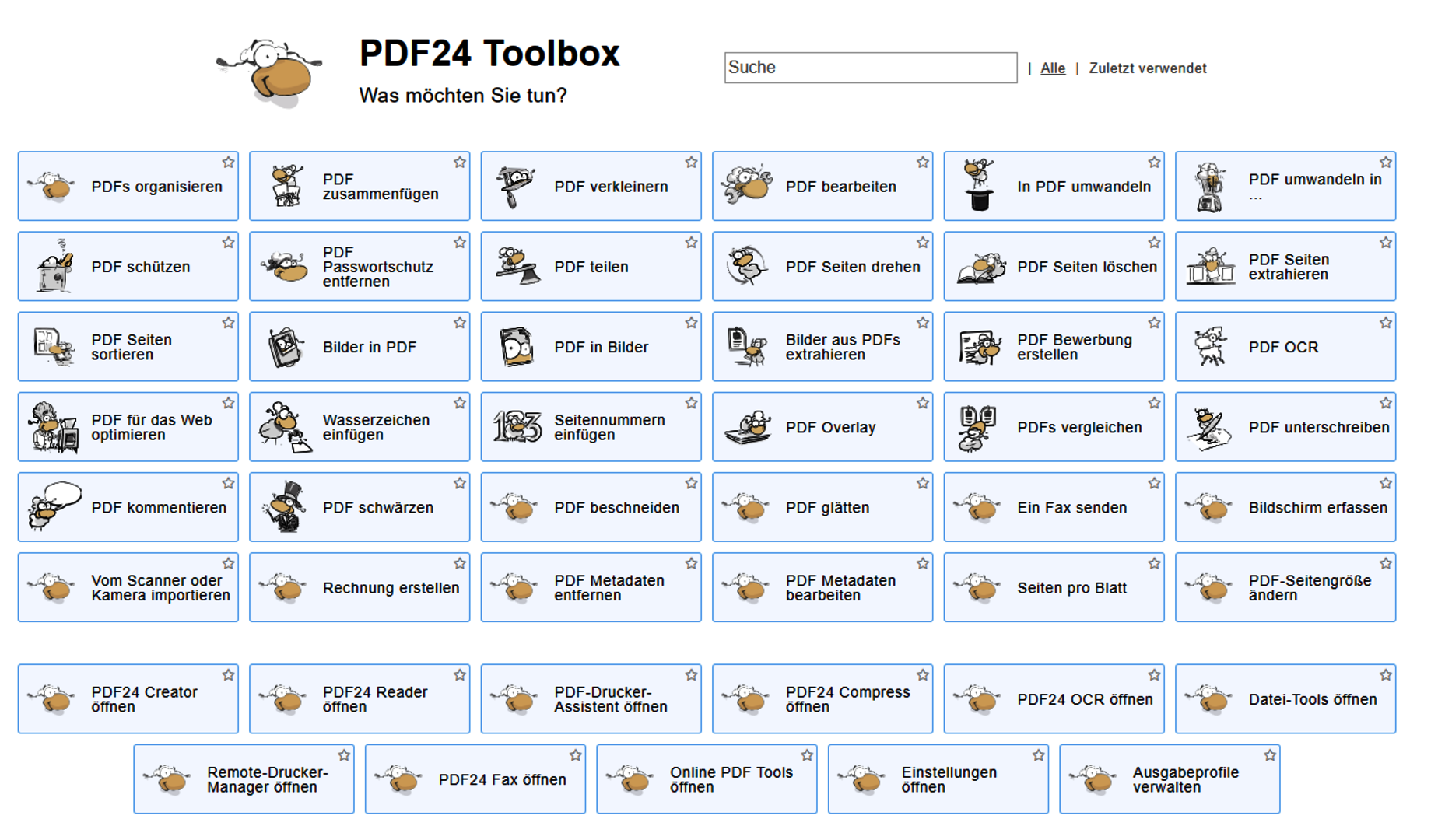The width and height of the screenshot is (1438, 840).
Task: Mark Einstellungen öffnen as favorite via star
Action: point(1038,755)
